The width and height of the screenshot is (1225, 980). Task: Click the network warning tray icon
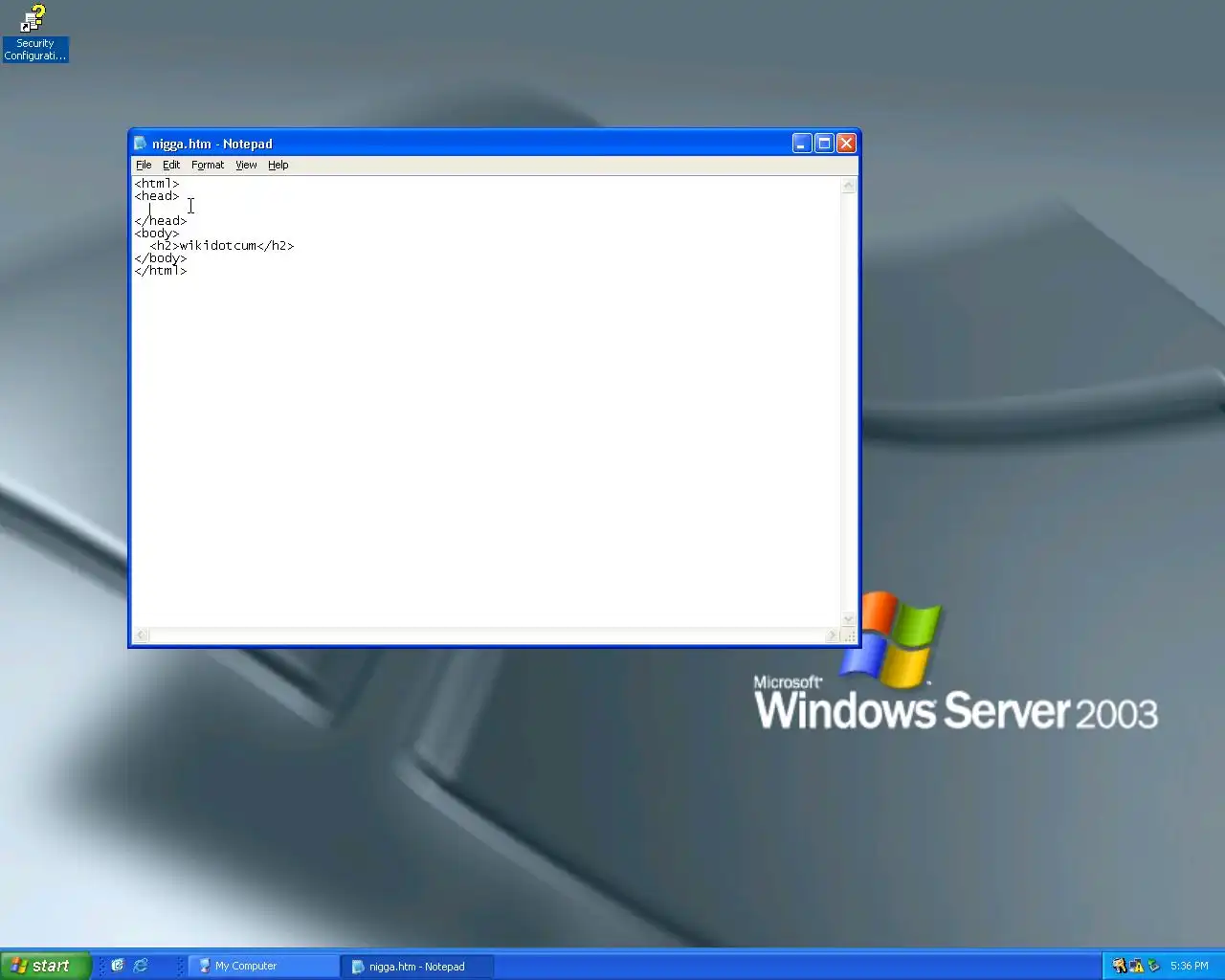(x=1136, y=966)
